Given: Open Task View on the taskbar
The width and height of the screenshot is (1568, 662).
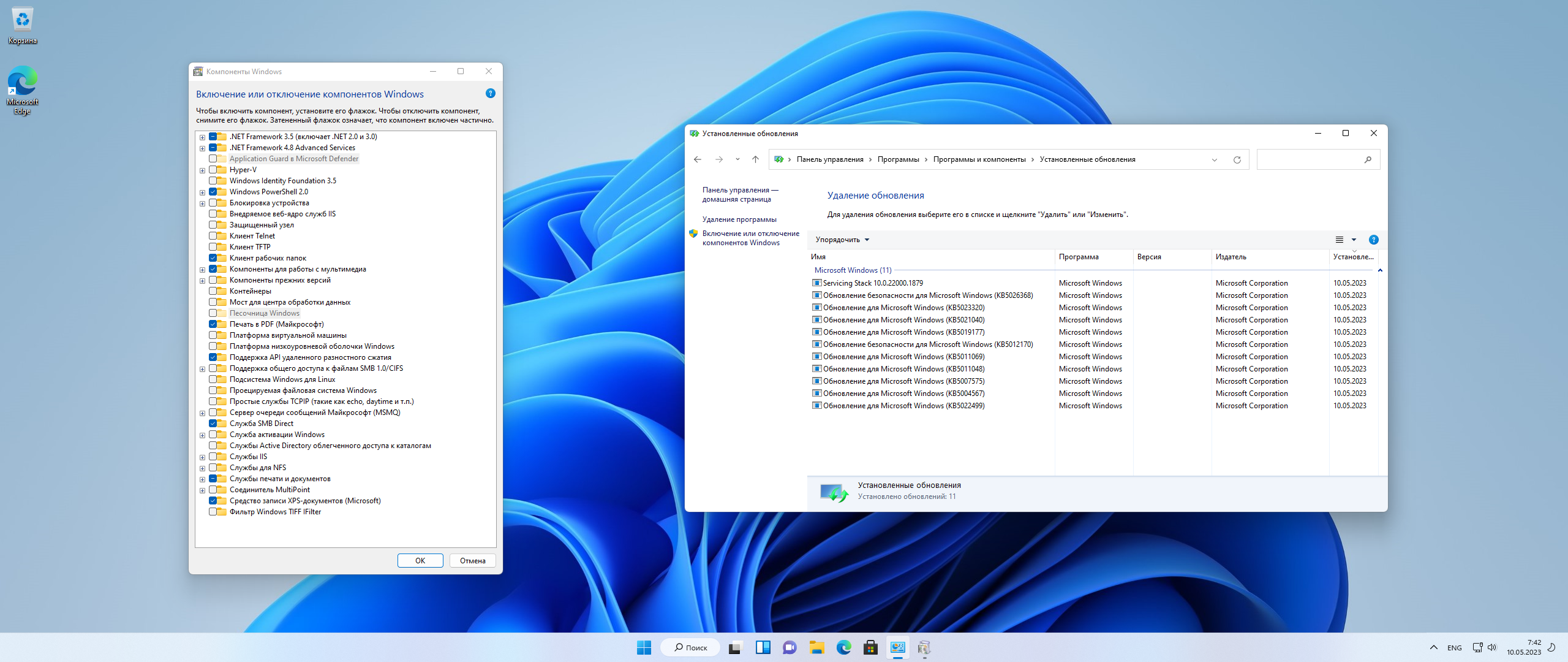Looking at the screenshot, I should pos(735,647).
